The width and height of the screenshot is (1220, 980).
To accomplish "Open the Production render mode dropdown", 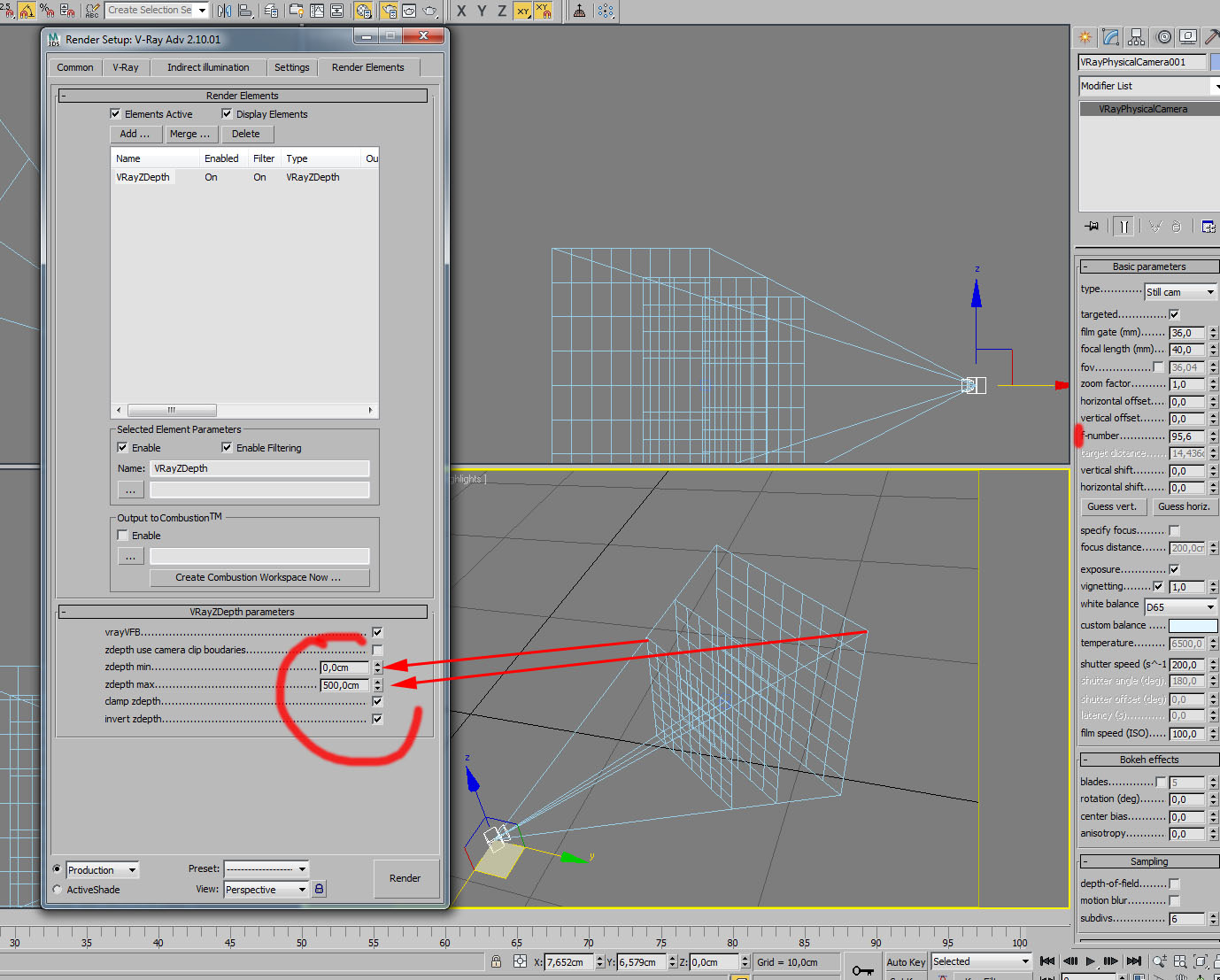I will (103, 870).
